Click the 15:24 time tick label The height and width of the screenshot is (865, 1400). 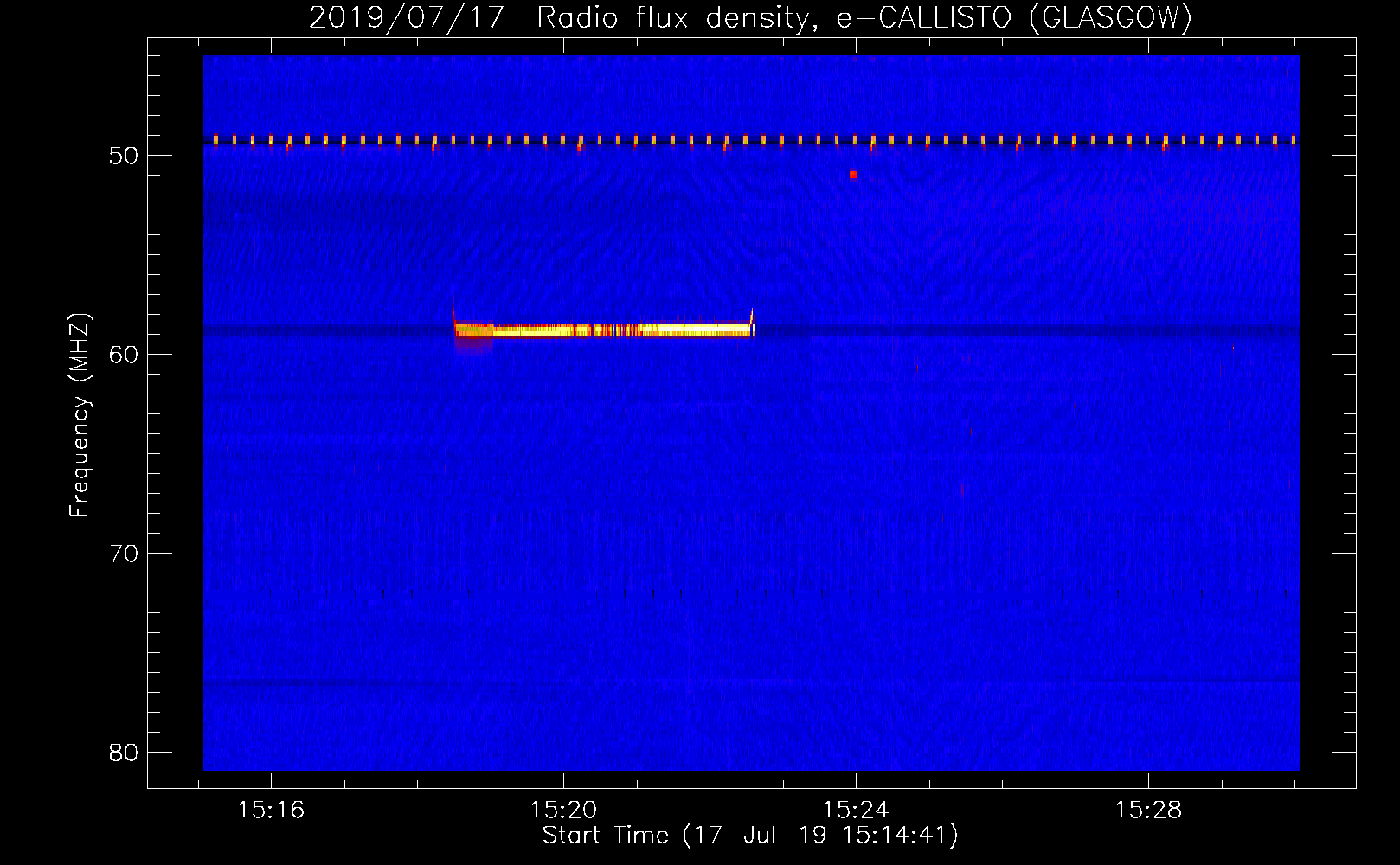(856, 811)
